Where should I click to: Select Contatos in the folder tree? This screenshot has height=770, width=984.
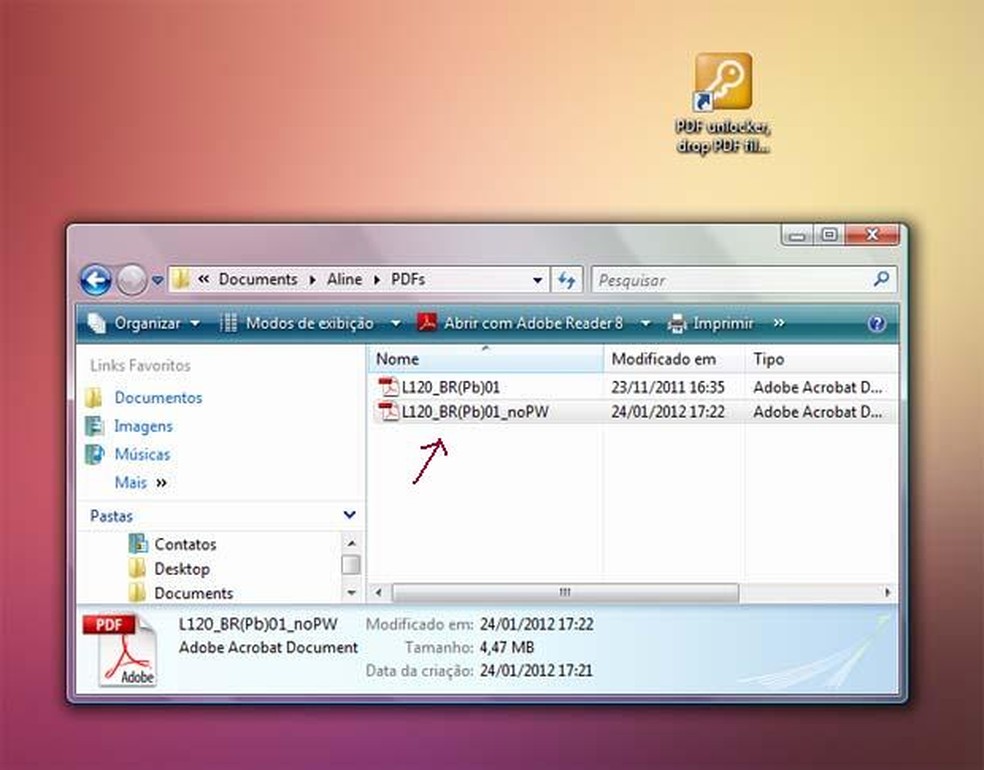tap(185, 544)
